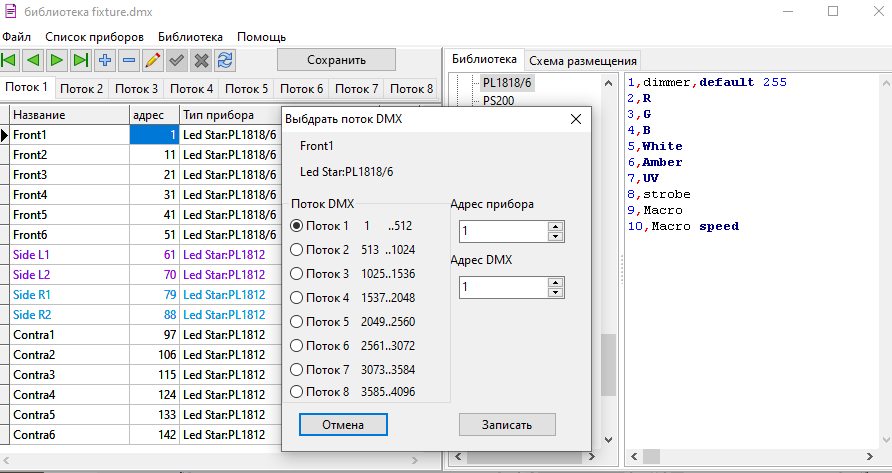Increase Адрес DMX value with up arrow
This screenshot has height=473, width=892.
point(555,282)
